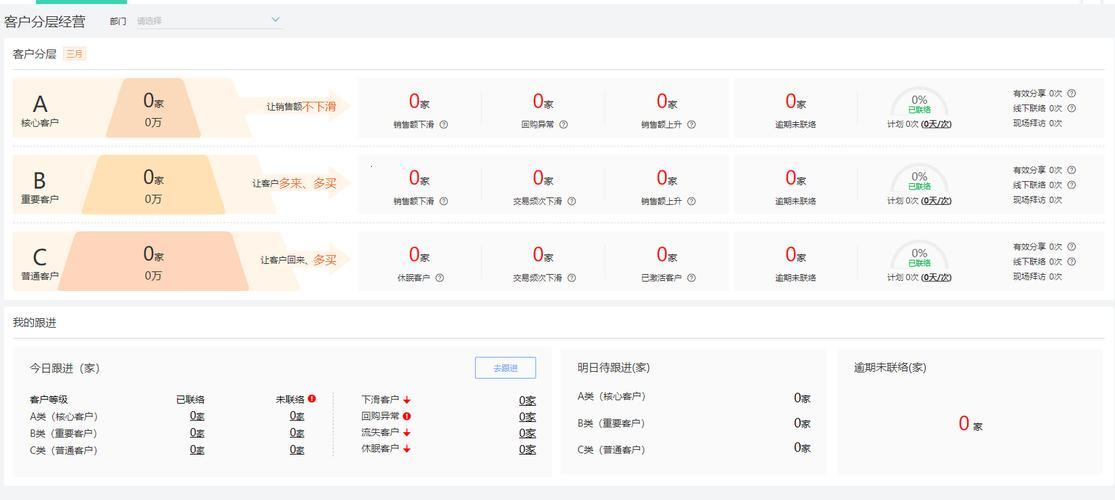Open help icon beside row C 休眠客户
This screenshot has height=500, width=1115.
[x=439, y=278]
